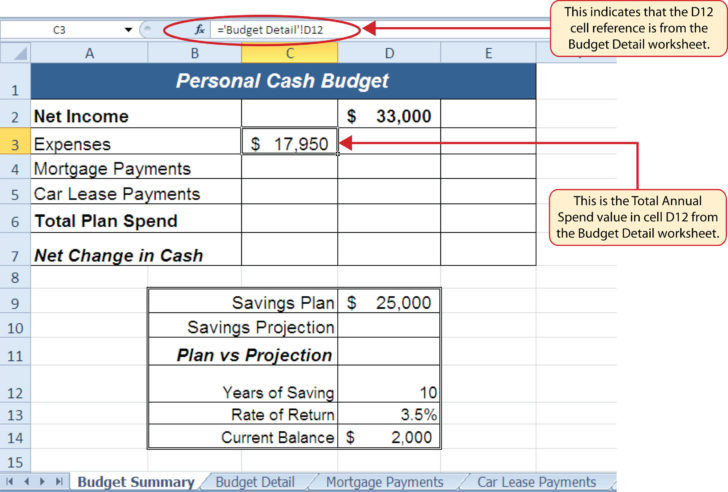Select column B header
The image size is (728, 492).
195,53
